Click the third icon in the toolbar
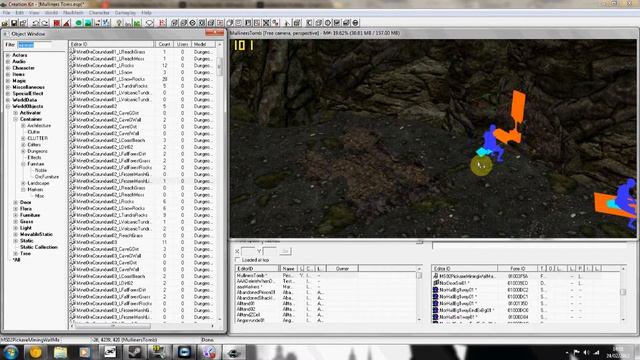Image resolution: width=640 pixels, height=360 pixels. pos(23,23)
